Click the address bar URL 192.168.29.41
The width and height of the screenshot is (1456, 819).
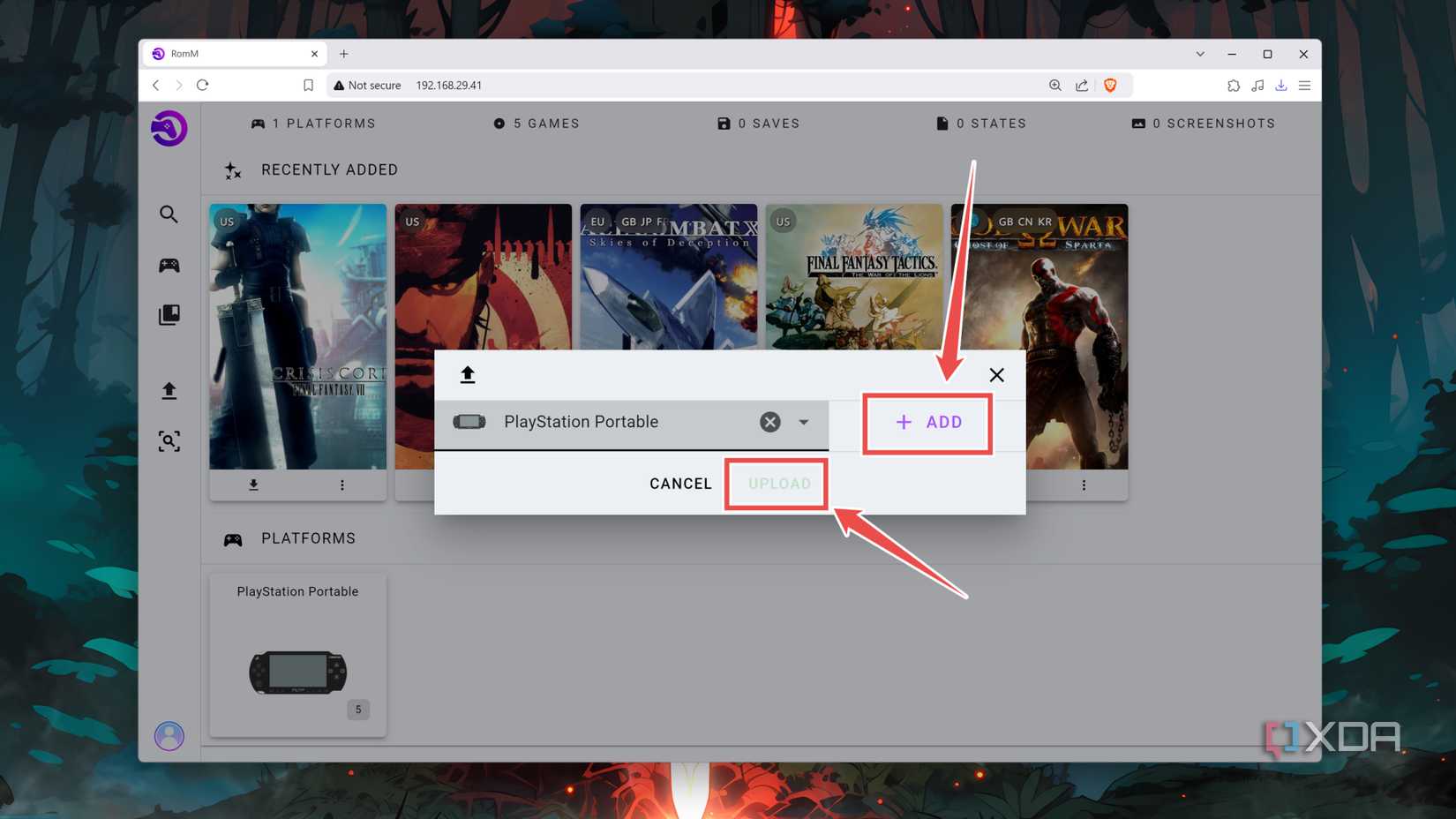[448, 86]
